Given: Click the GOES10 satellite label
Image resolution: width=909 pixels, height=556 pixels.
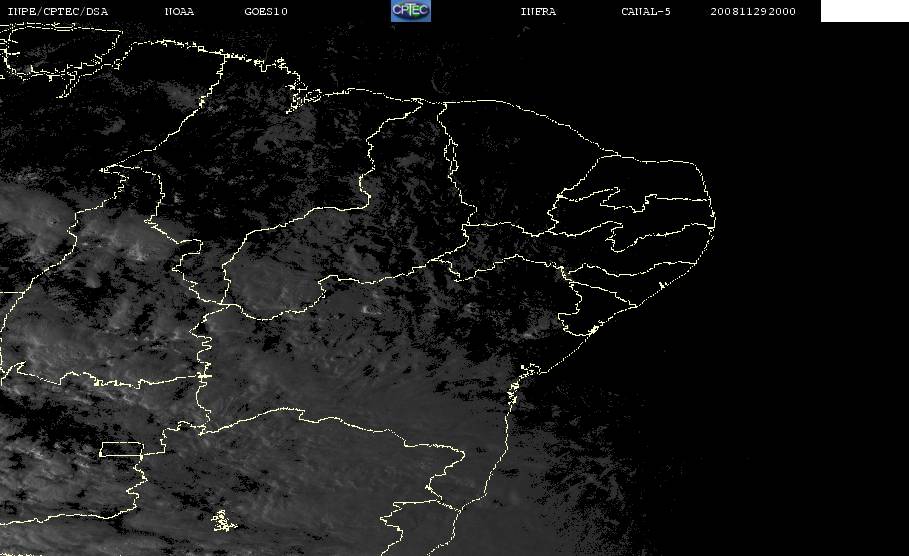Looking at the screenshot, I should click(266, 12).
